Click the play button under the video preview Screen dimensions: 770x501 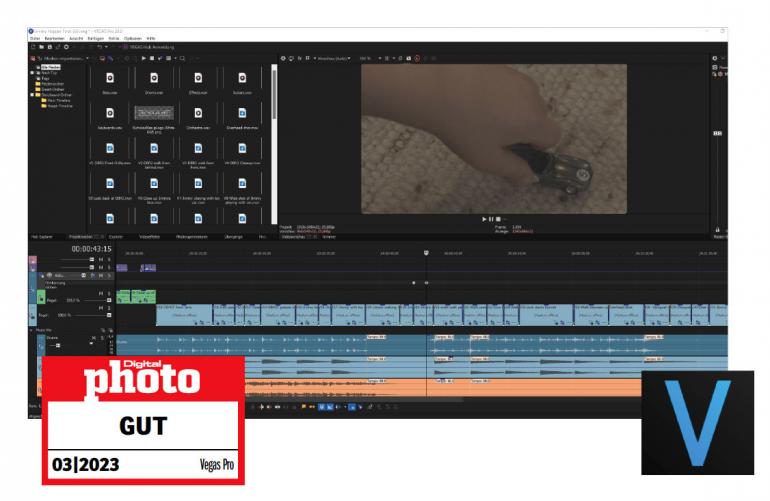[485, 218]
